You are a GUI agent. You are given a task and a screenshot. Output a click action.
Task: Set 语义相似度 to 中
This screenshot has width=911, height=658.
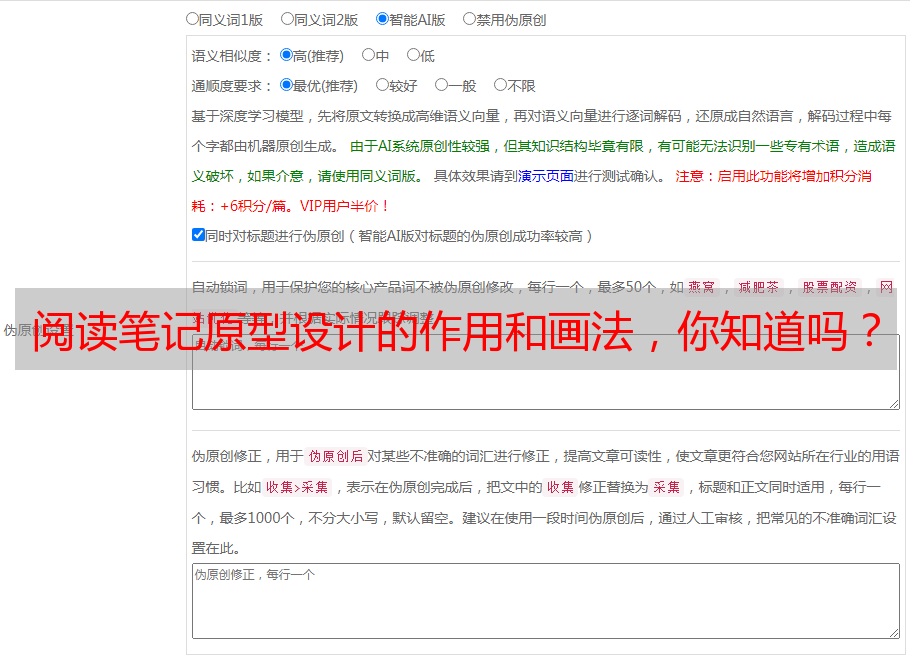[368, 55]
